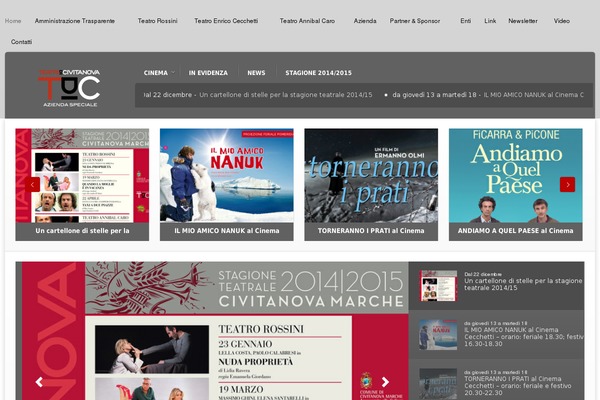600x400 pixels.
Task: Open the Link menu item
Action: point(490,21)
